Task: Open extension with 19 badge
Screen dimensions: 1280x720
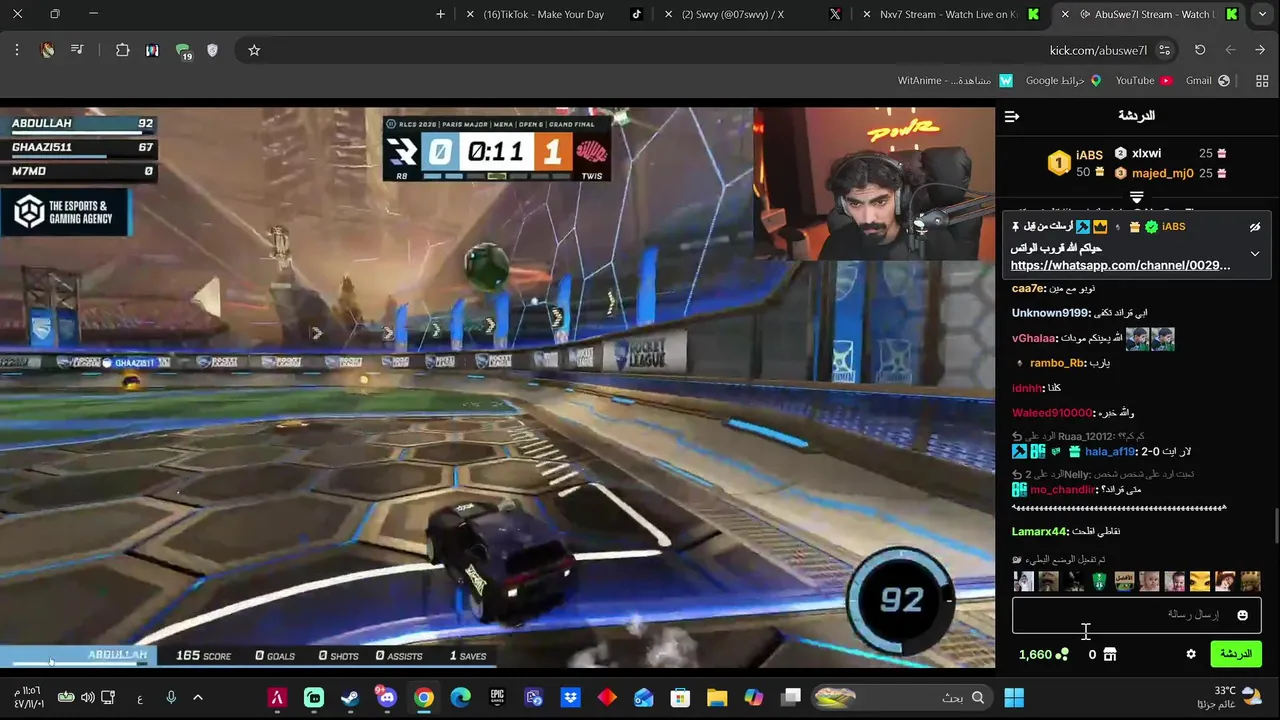Action: click(x=183, y=51)
